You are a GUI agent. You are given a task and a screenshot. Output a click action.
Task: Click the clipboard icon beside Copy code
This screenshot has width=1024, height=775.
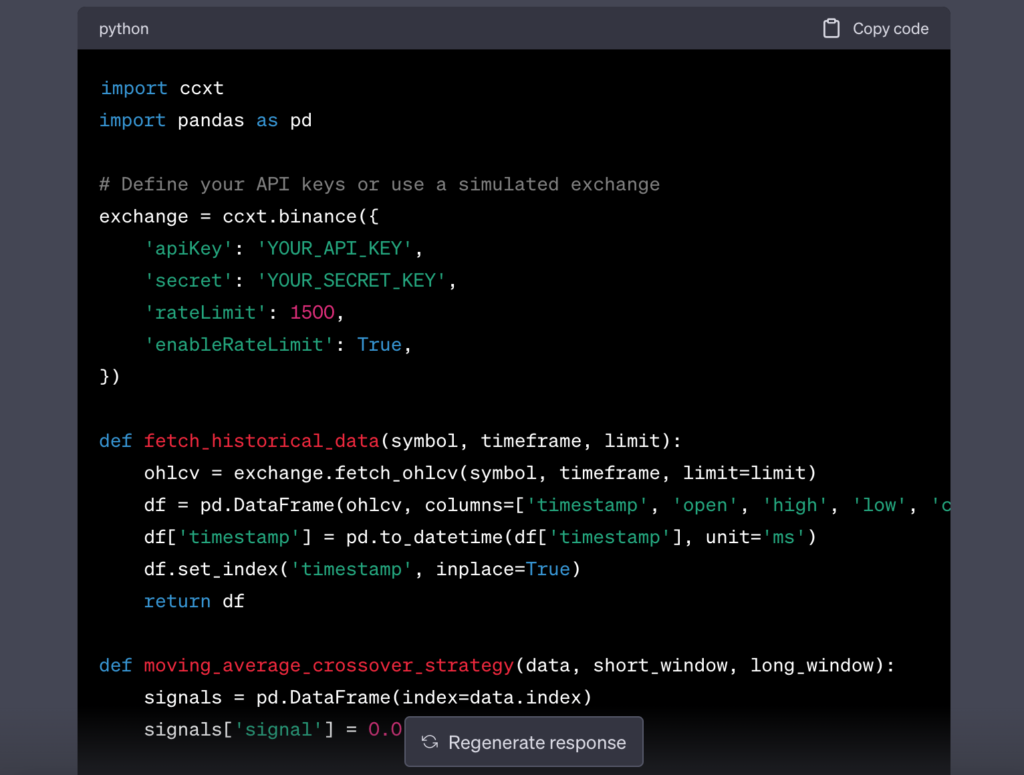[x=831, y=29]
